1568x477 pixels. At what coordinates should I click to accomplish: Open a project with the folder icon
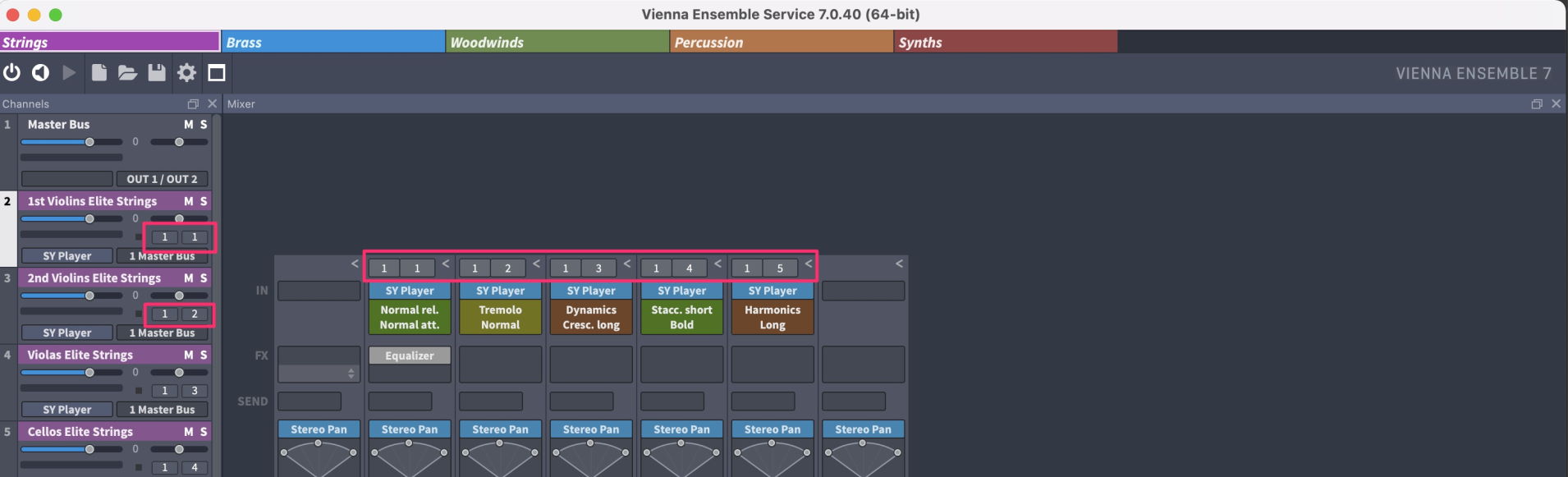[x=127, y=73]
